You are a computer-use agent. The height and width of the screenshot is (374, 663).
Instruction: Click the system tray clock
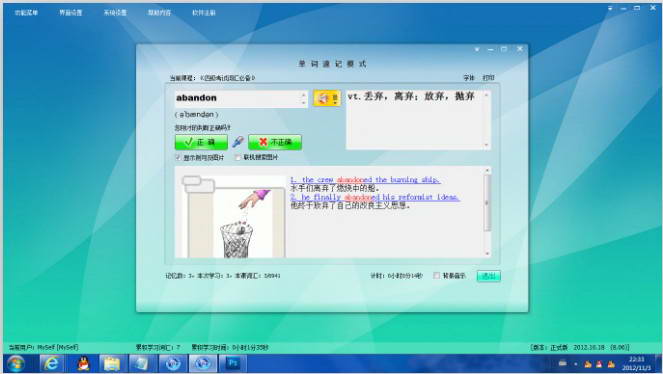[x=637, y=364]
